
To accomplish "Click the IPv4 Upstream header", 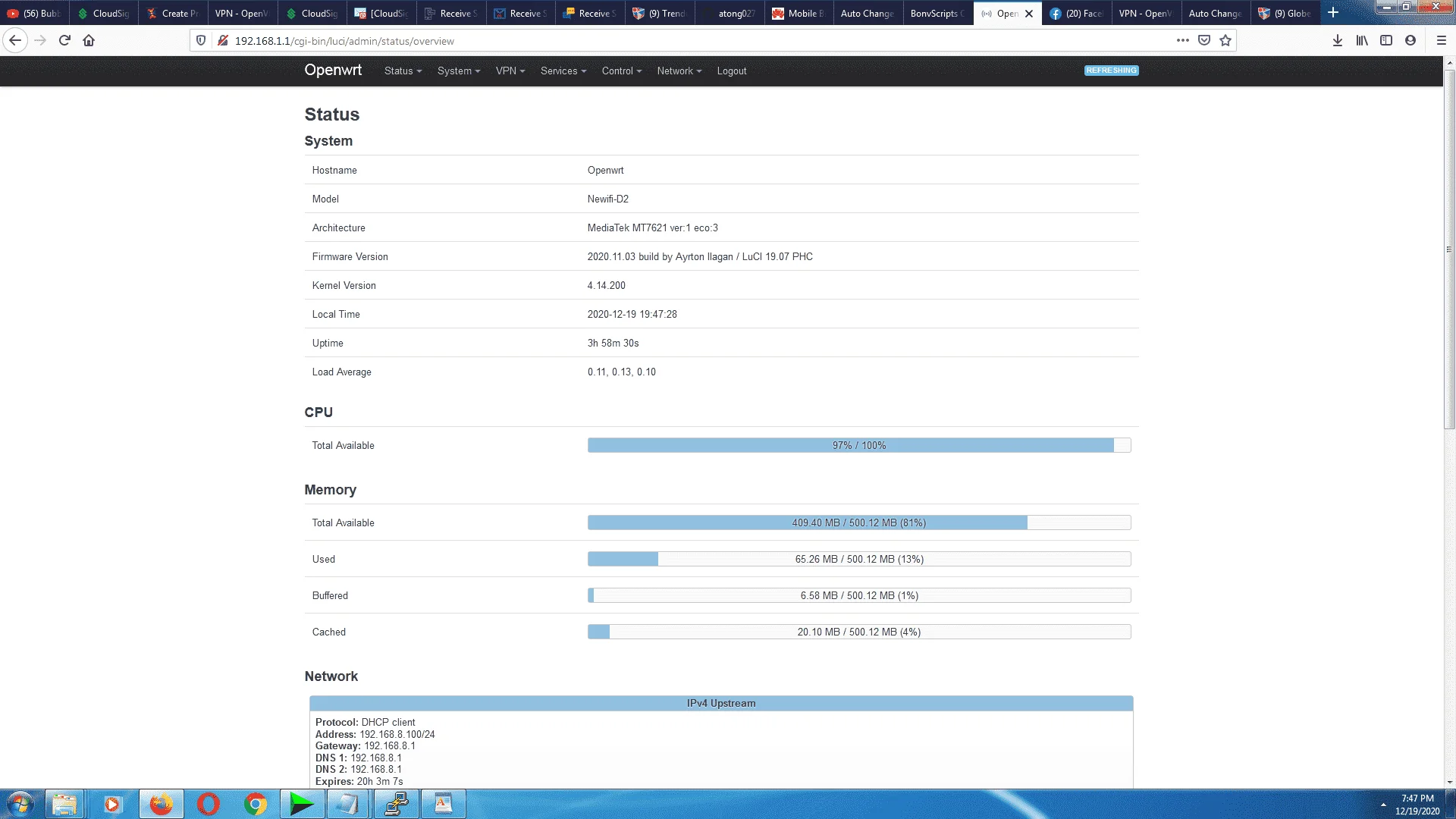I will 721,704.
